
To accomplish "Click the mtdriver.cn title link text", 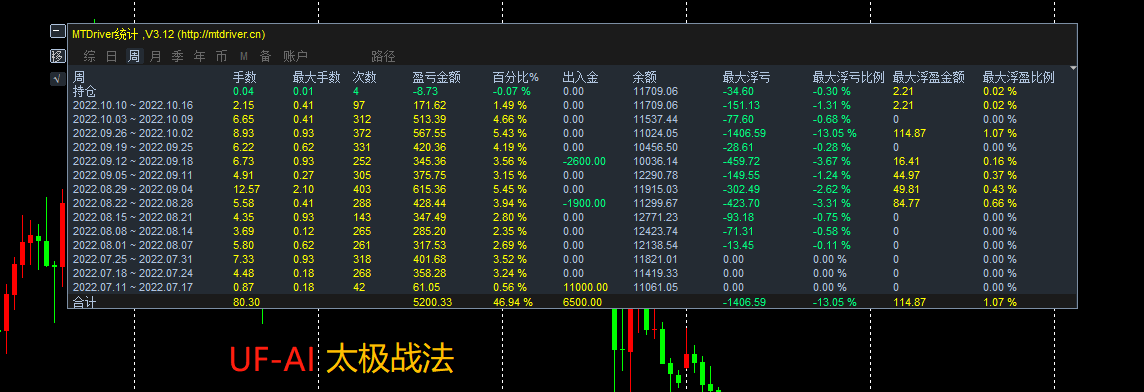I will tap(221, 34).
